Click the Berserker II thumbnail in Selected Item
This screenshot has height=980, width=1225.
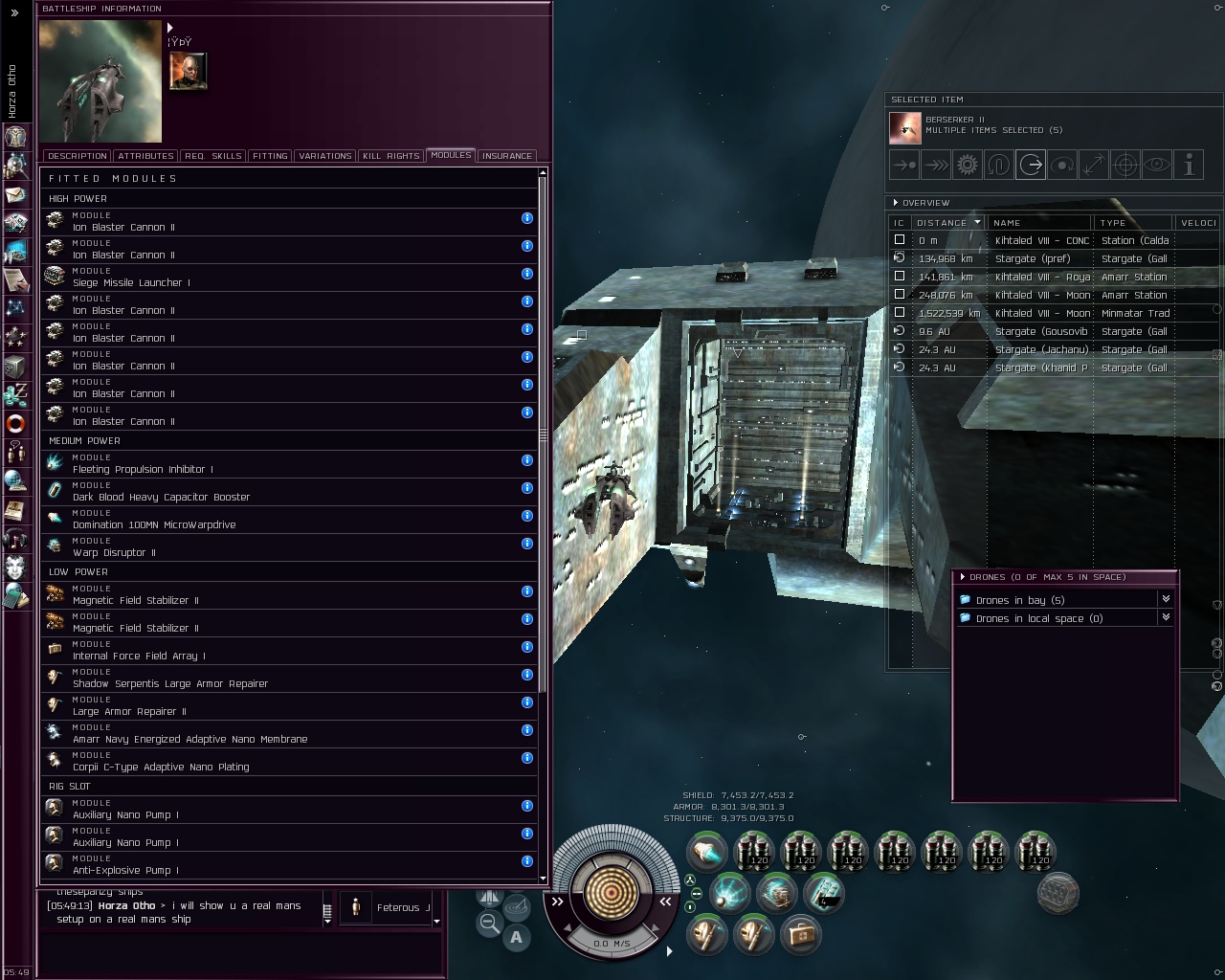point(905,128)
